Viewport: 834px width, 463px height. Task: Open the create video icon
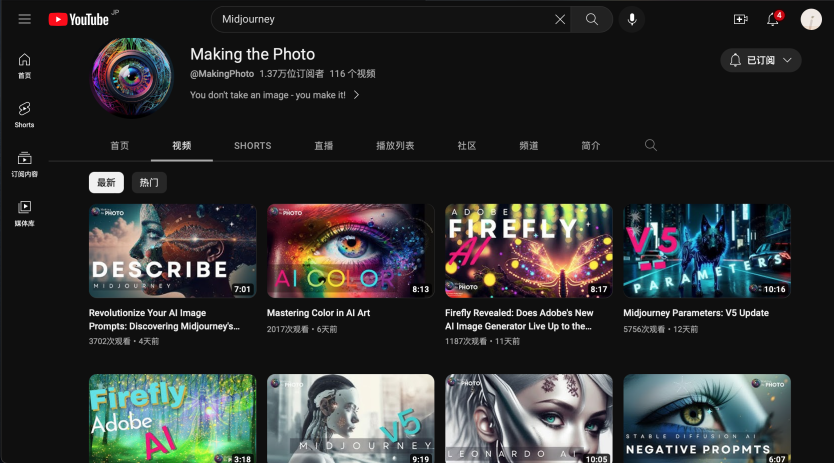740,20
